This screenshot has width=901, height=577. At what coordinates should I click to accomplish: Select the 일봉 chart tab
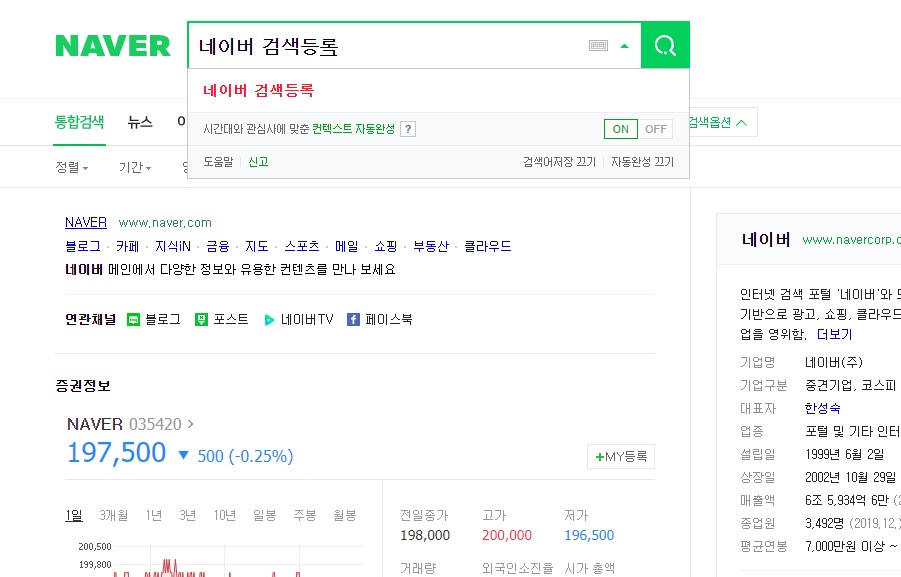[x=265, y=515]
